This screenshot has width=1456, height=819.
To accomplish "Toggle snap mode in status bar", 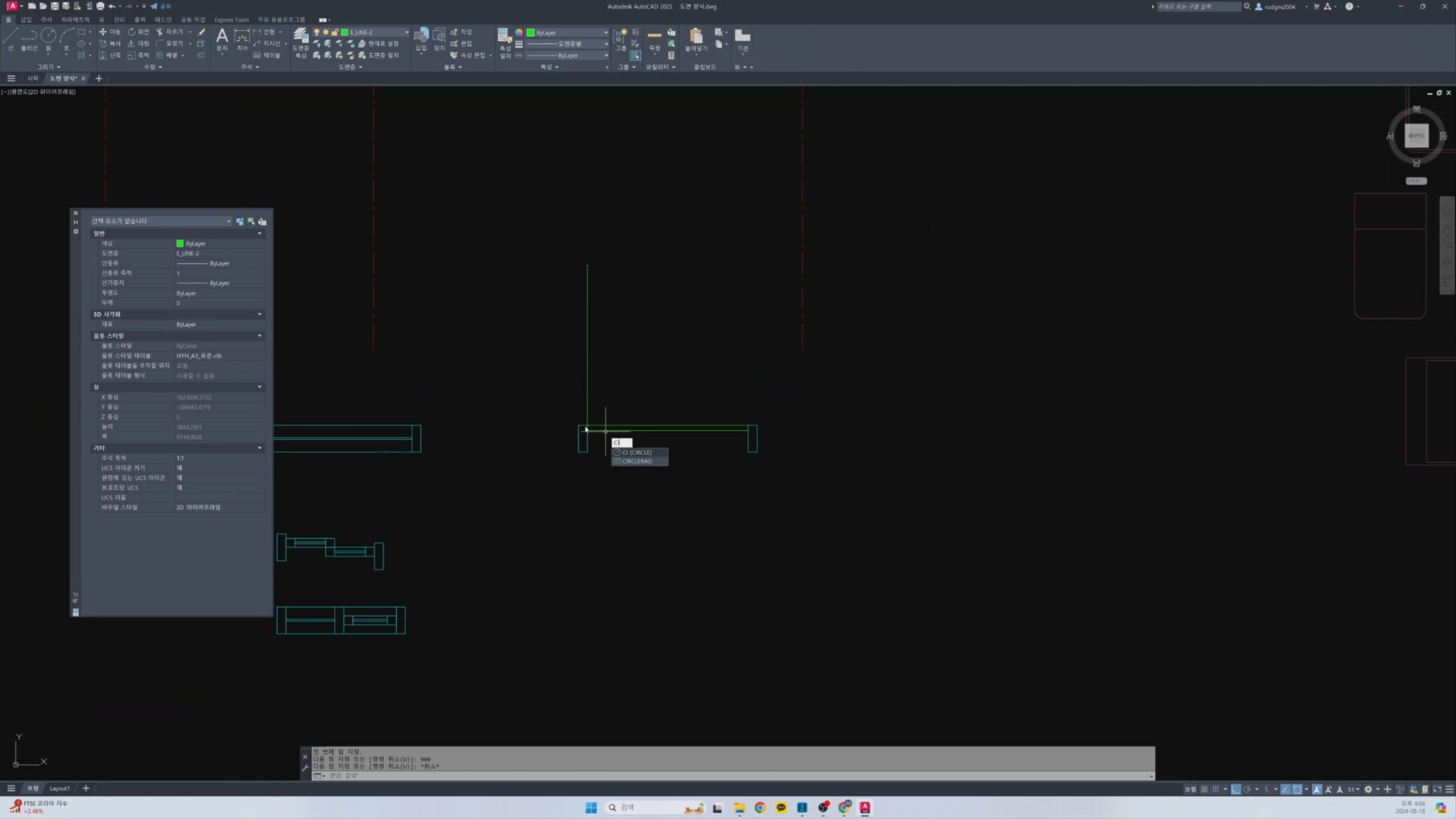I will 1216,789.
